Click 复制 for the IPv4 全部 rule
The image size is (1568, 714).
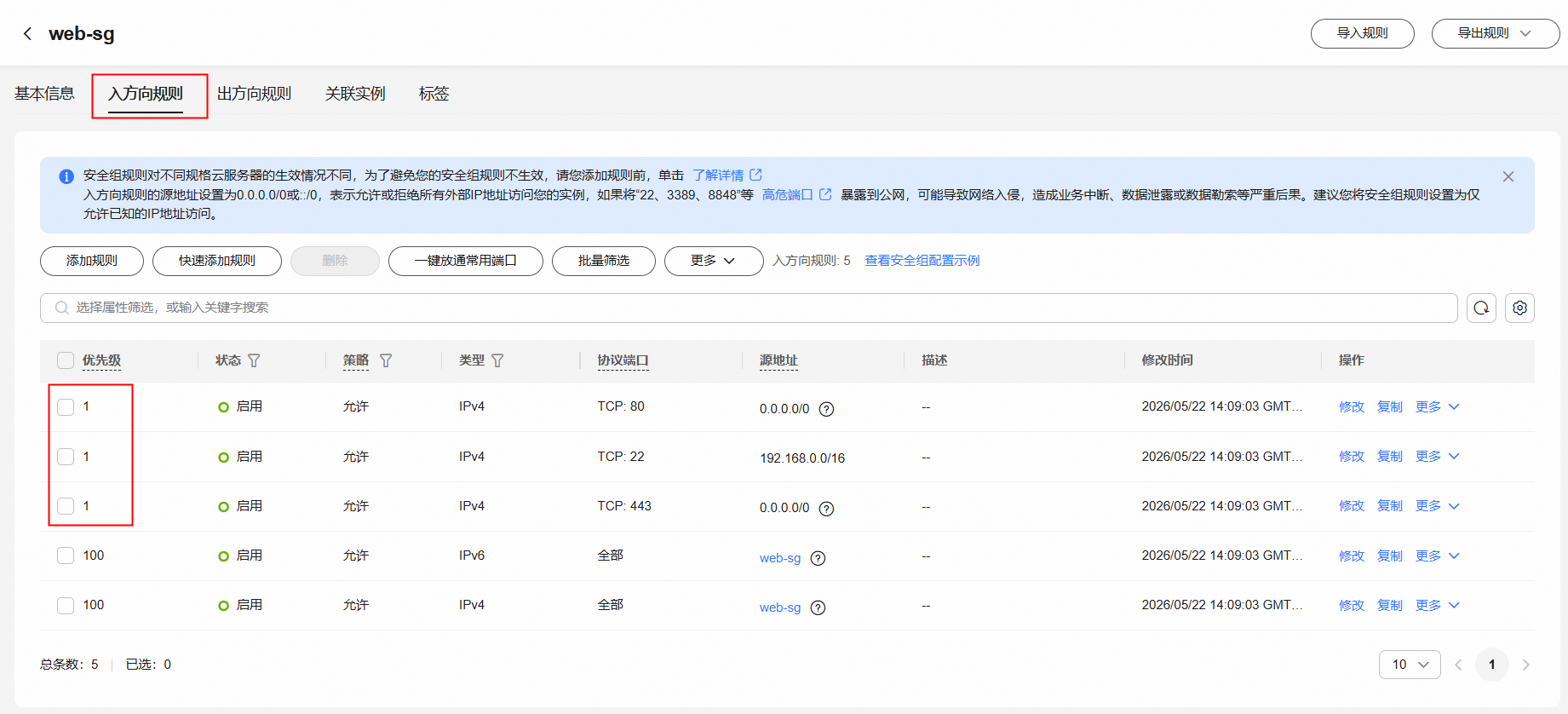point(1390,605)
